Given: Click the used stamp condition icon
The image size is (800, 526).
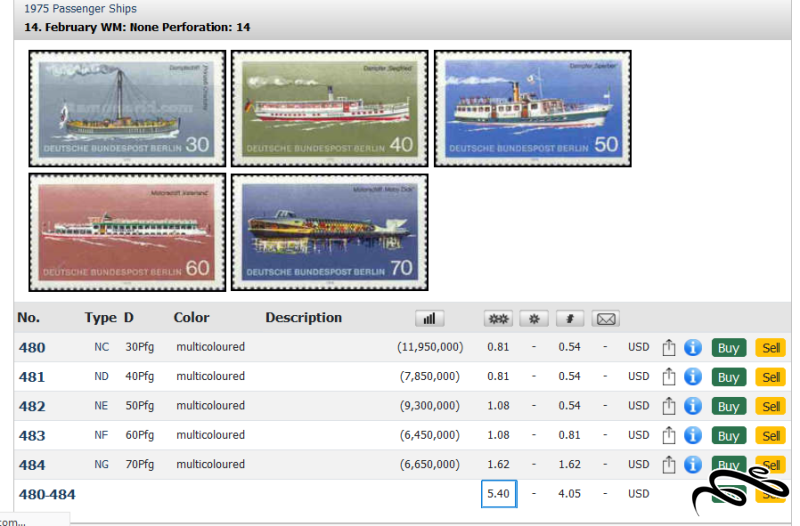Looking at the screenshot, I should [x=570, y=319].
